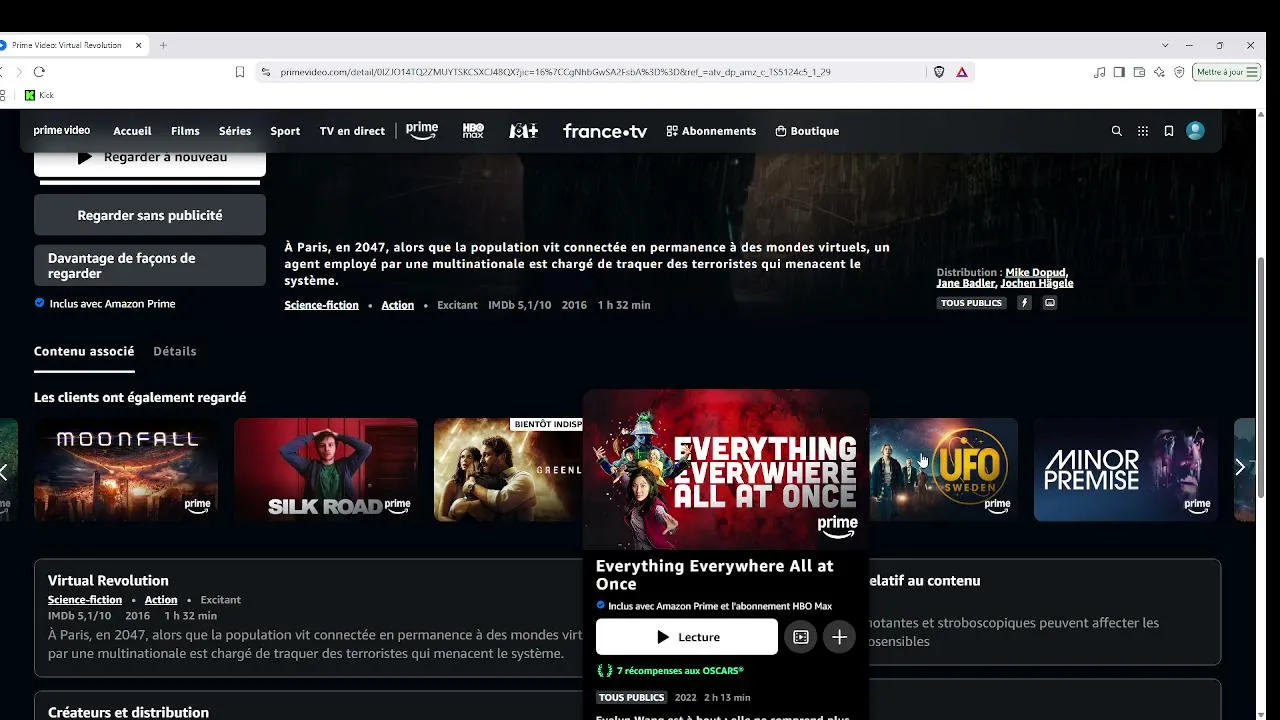The height and width of the screenshot is (720, 1280).
Task: Open the Leo AI sparkle icon
Action: point(1160,72)
